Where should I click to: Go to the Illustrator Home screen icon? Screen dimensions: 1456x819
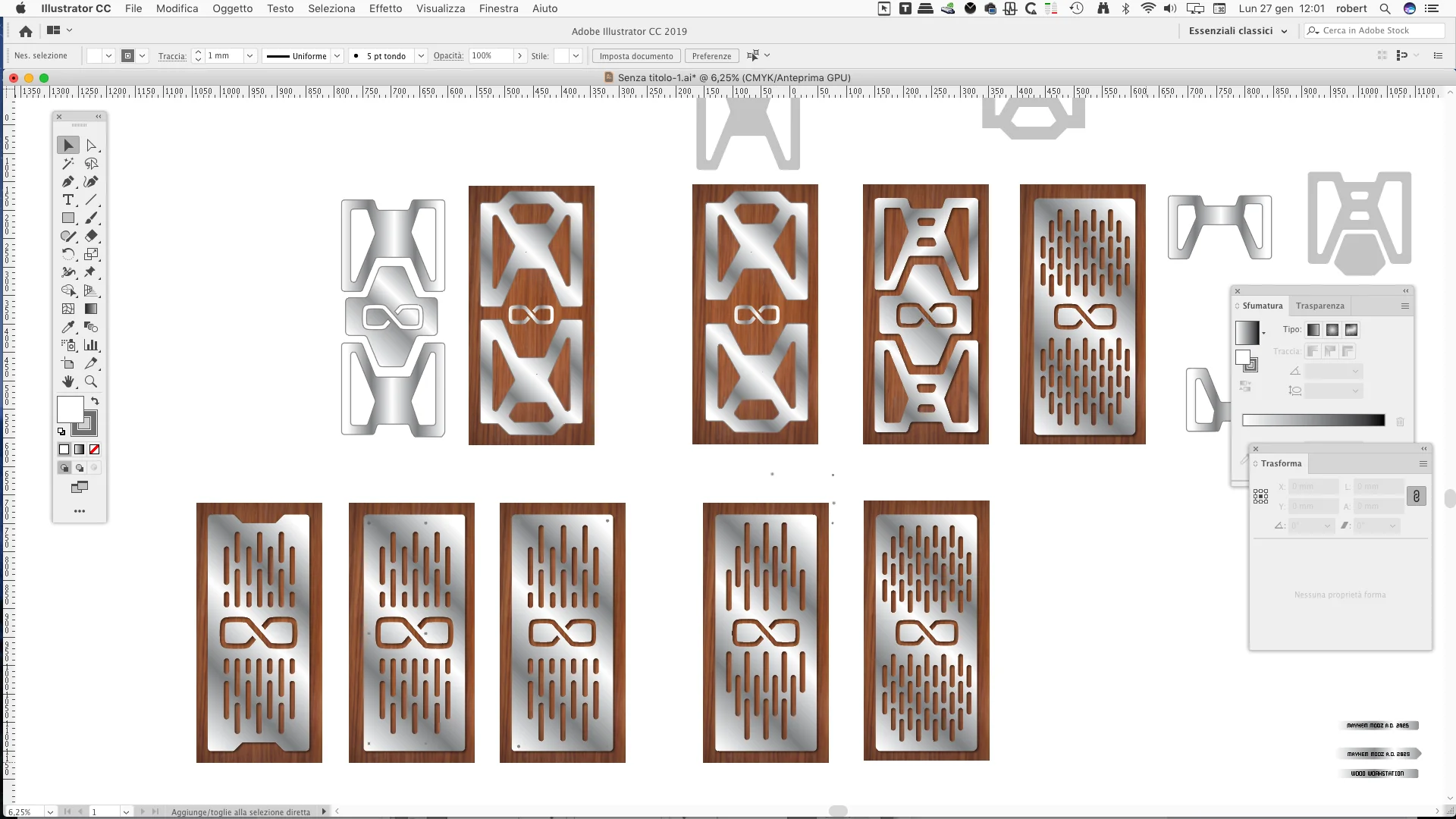coord(26,31)
